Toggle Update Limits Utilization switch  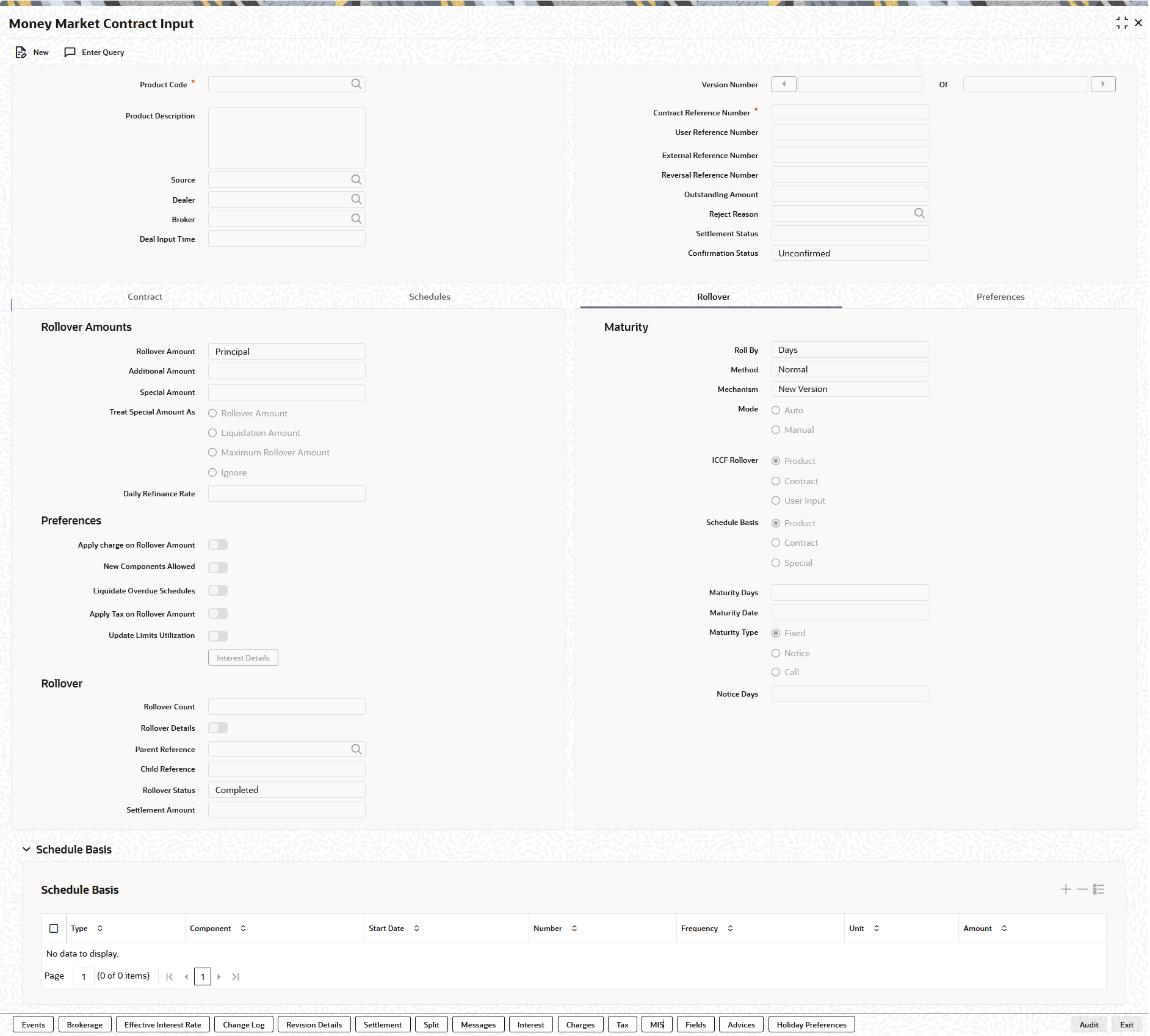pos(218,636)
